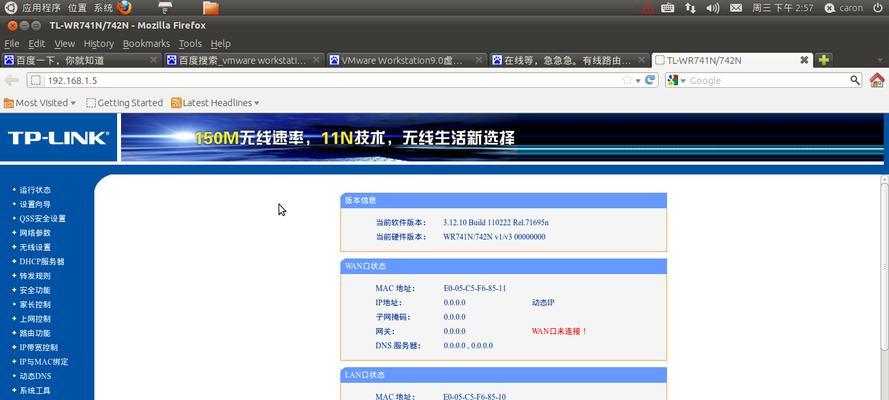The height and width of the screenshot is (400, 889).
Task: Click the Ubuntu logo in the top panel
Action: pos(10,7)
